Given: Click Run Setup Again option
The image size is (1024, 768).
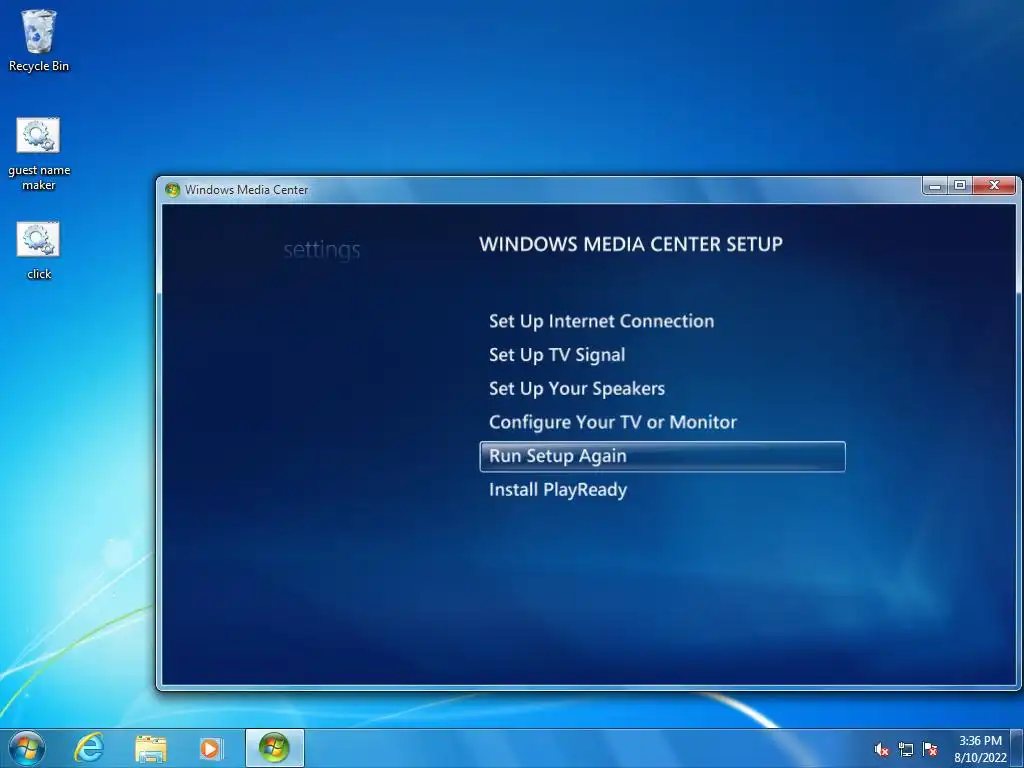Looking at the screenshot, I should (662, 456).
